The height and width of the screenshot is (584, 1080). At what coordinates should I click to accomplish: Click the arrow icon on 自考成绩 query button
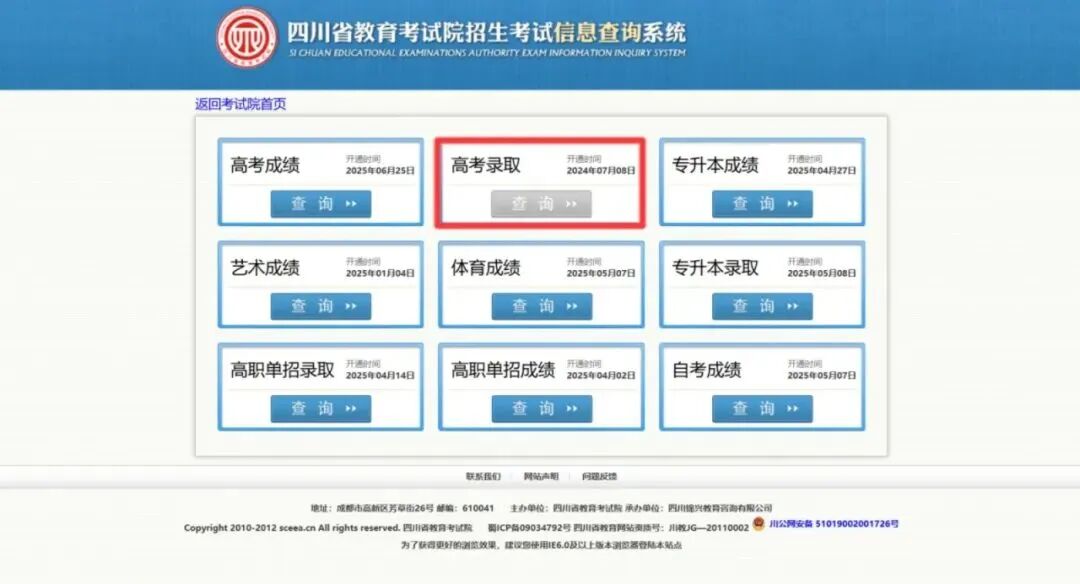coord(793,409)
